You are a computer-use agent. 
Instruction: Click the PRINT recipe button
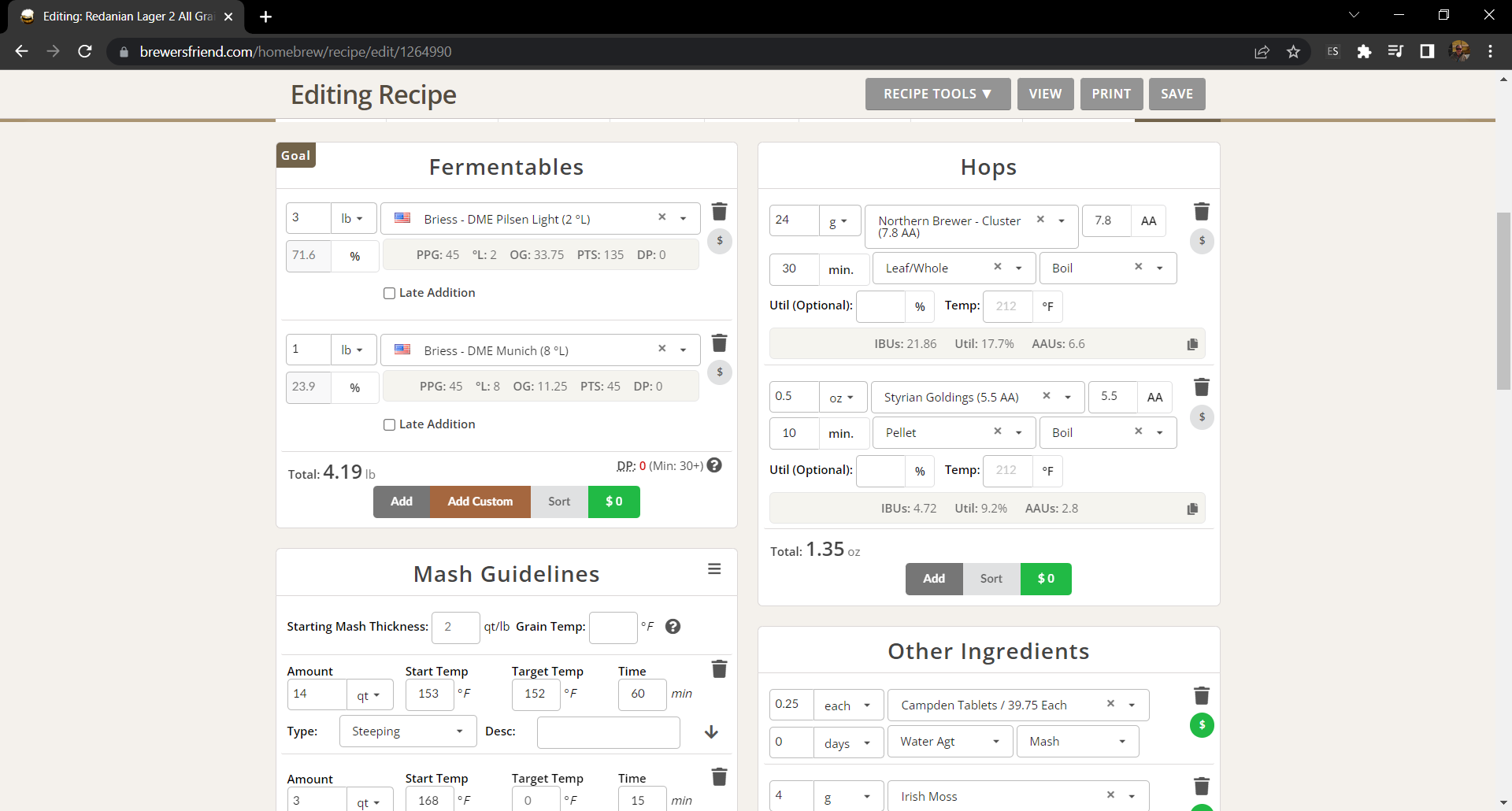(1111, 94)
